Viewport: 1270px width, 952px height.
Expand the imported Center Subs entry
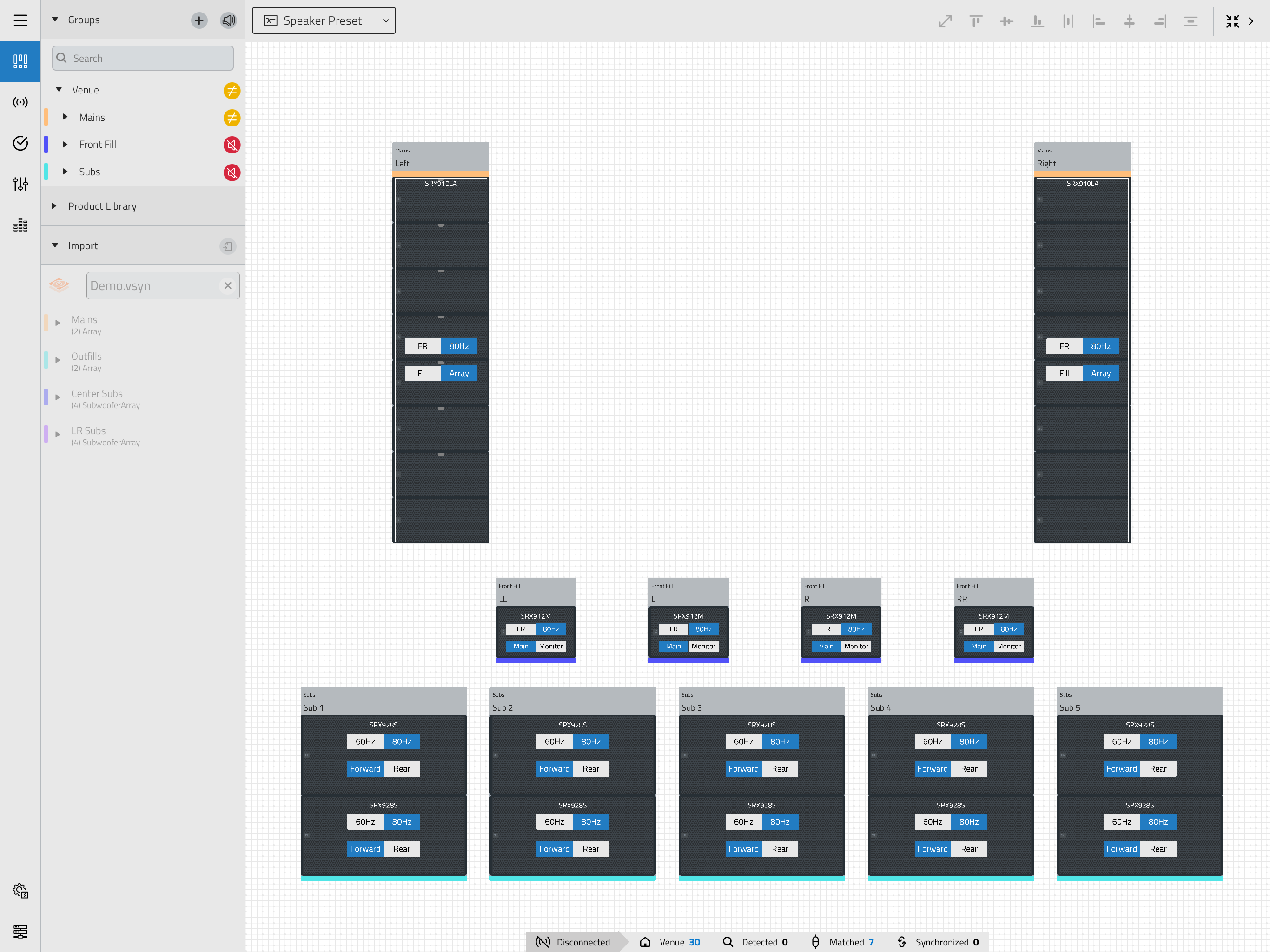tap(58, 397)
